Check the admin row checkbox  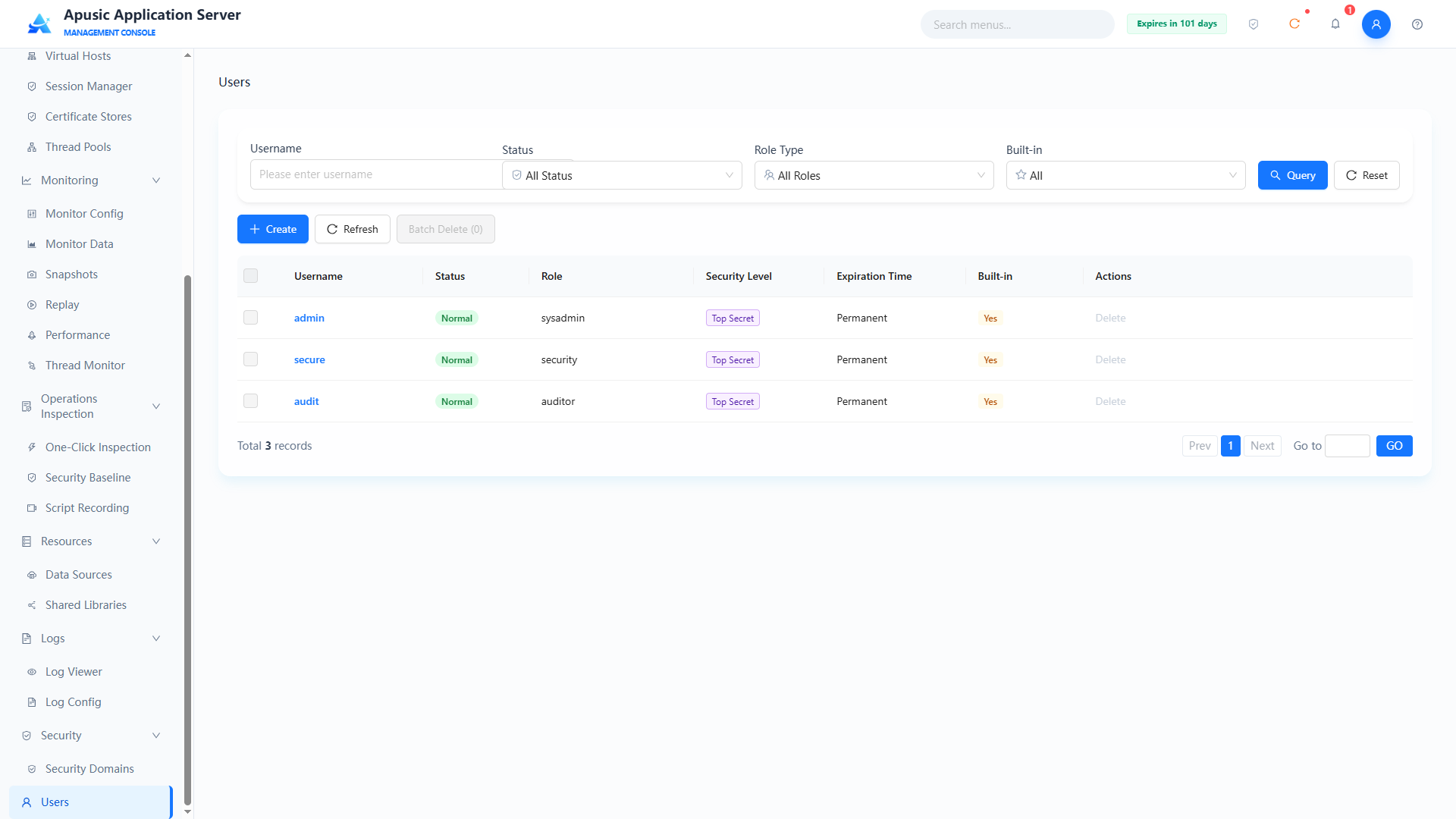click(250, 318)
